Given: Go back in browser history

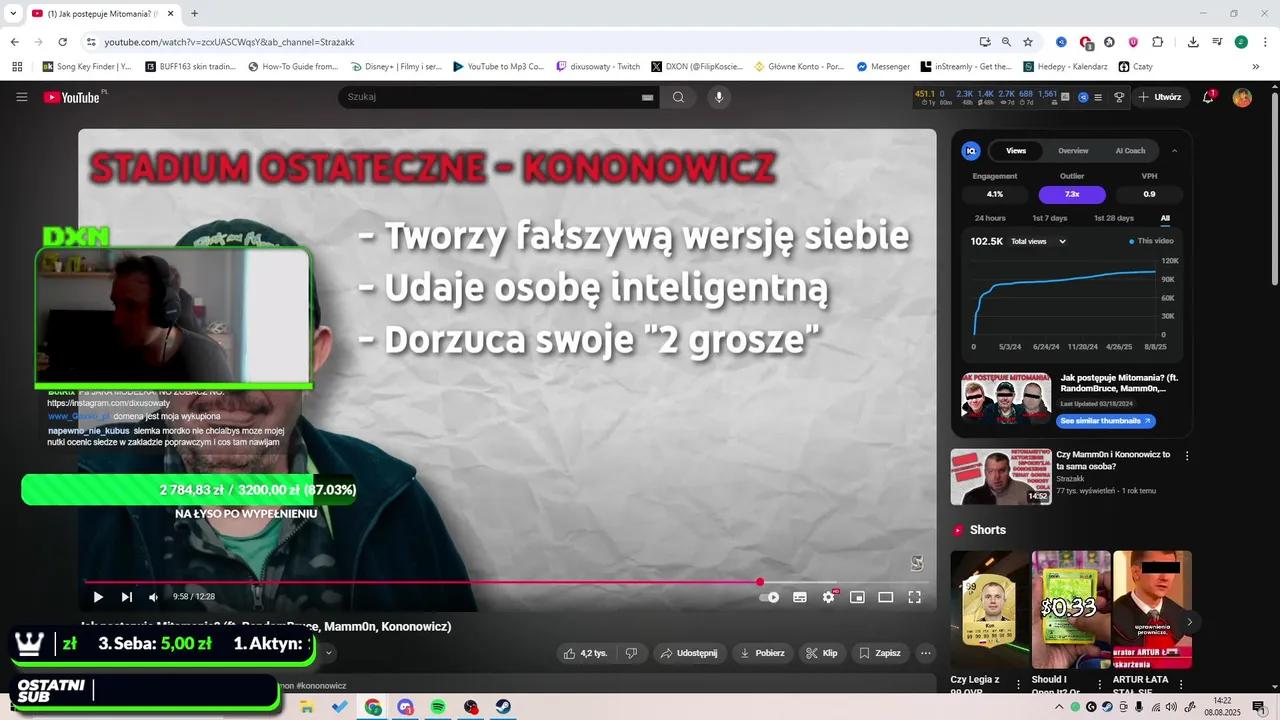Looking at the screenshot, I should click(14, 42).
